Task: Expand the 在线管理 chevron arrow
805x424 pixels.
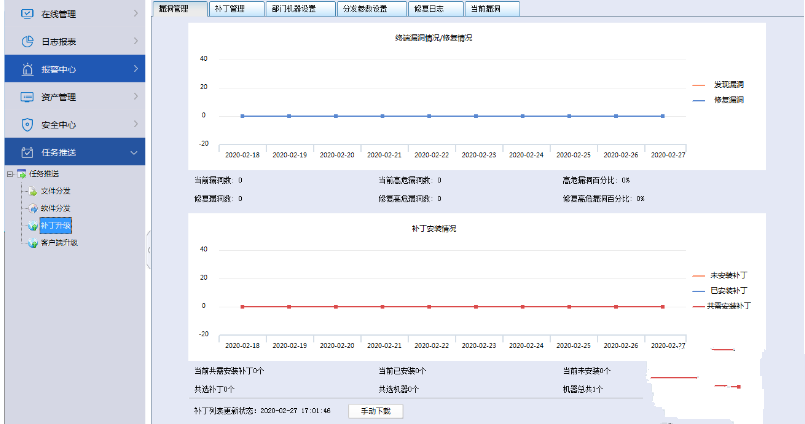Action: [x=136, y=13]
